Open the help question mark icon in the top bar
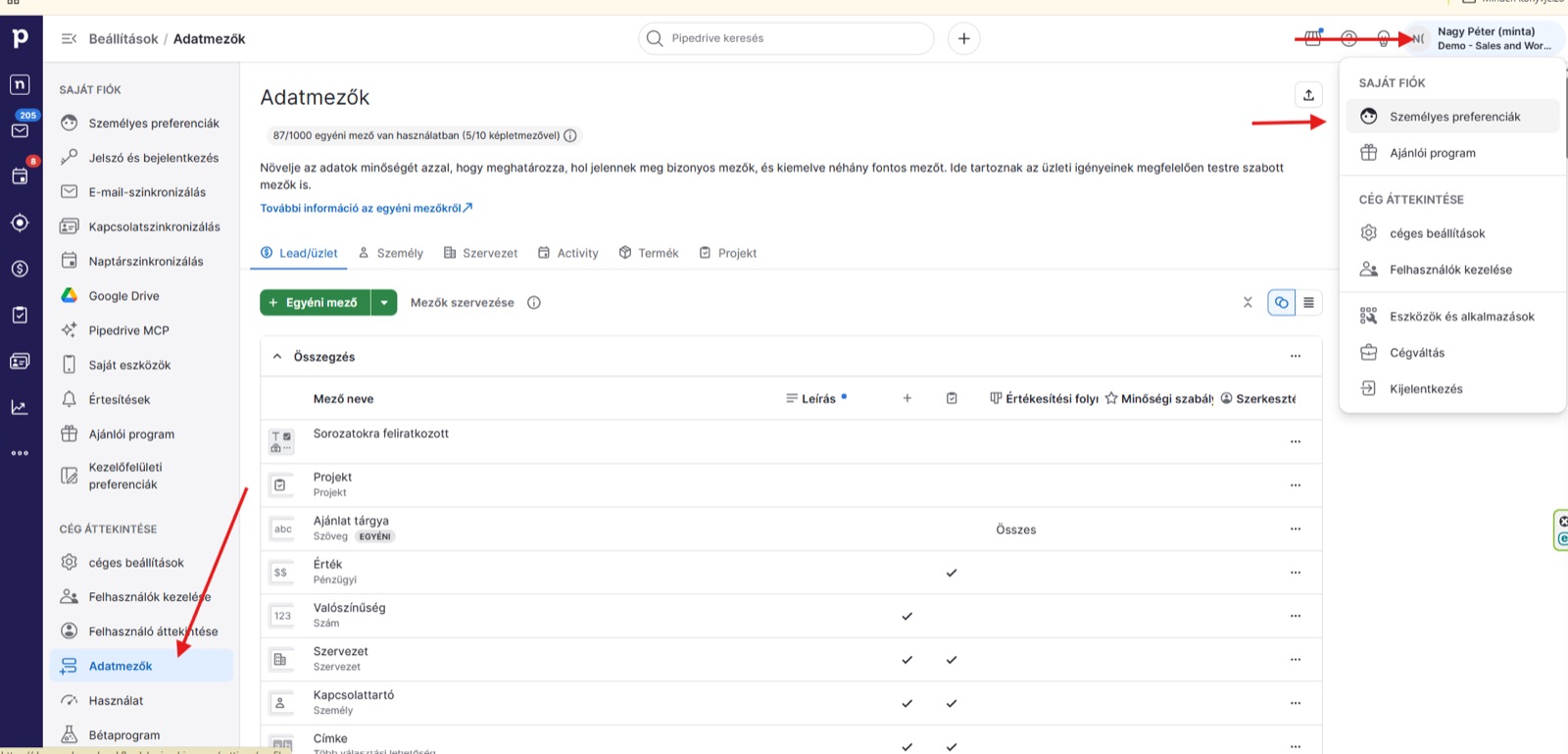 [x=1349, y=38]
